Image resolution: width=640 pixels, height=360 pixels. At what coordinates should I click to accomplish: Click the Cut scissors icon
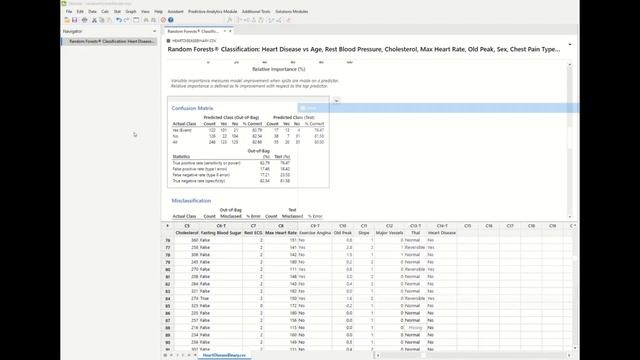point(94,20)
